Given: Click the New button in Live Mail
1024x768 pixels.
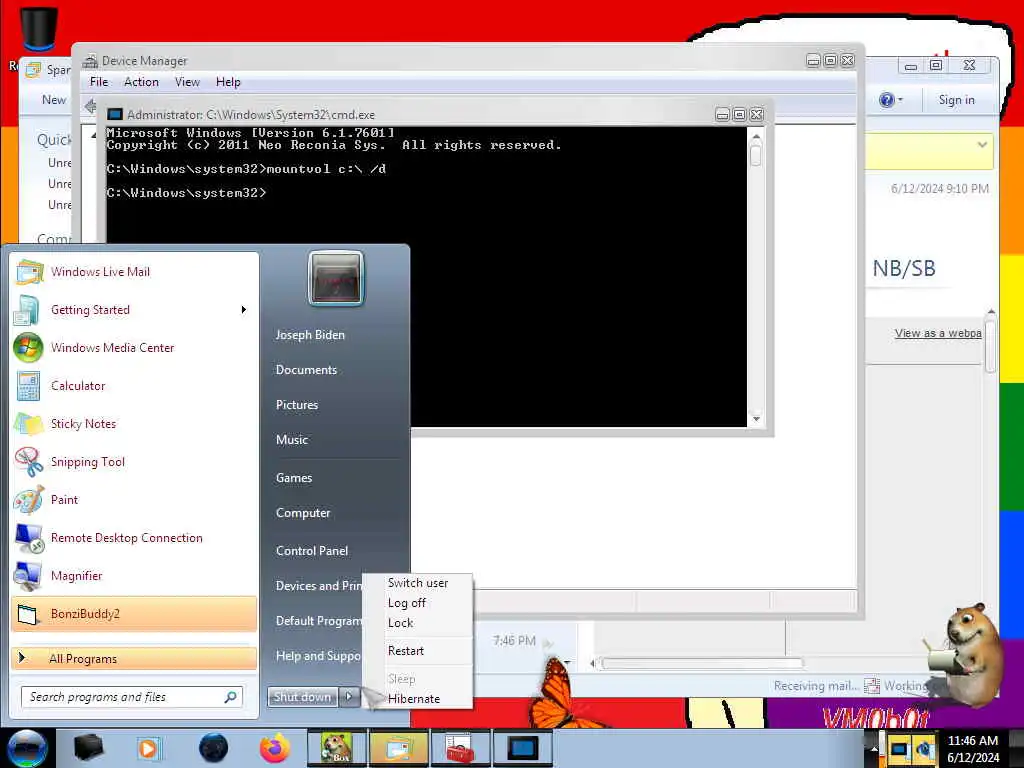Looking at the screenshot, I should click(x=54, y=100).
